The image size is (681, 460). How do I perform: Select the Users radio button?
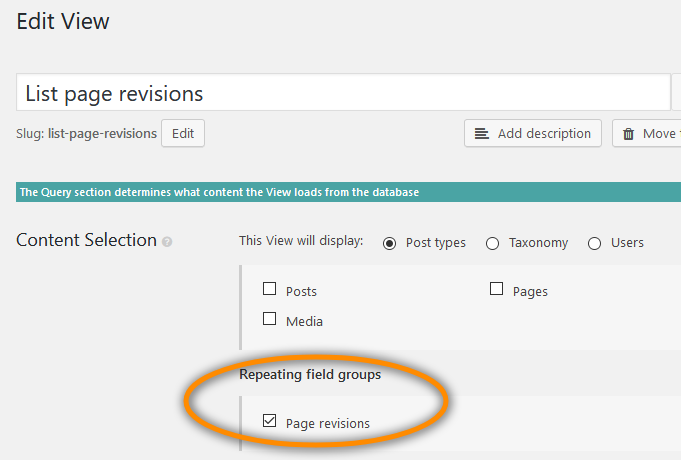point(594,243)
